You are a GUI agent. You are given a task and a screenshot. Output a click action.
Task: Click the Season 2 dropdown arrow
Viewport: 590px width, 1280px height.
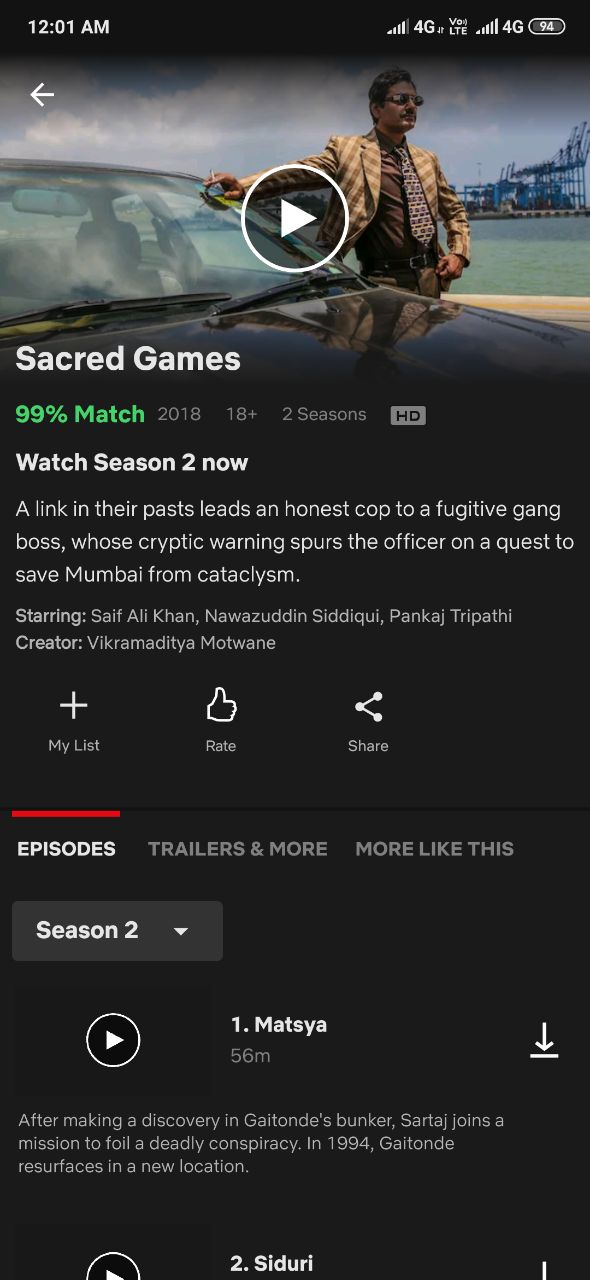click(181, 931)
